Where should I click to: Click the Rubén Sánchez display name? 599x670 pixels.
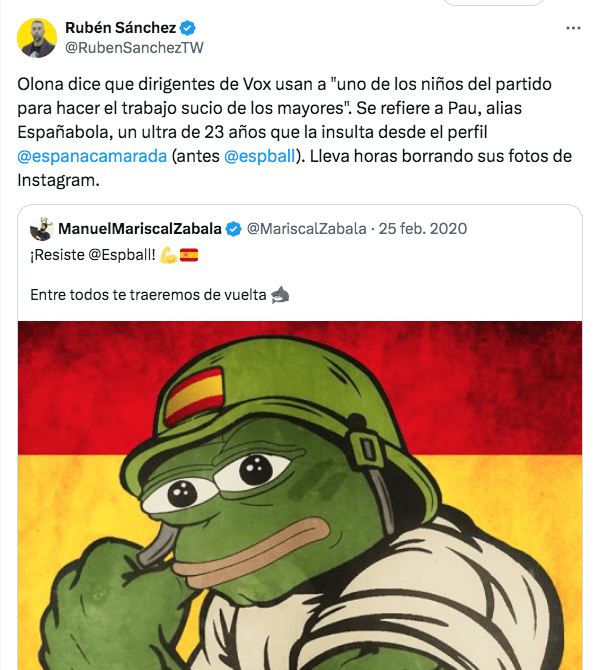[x=120, y=28]
